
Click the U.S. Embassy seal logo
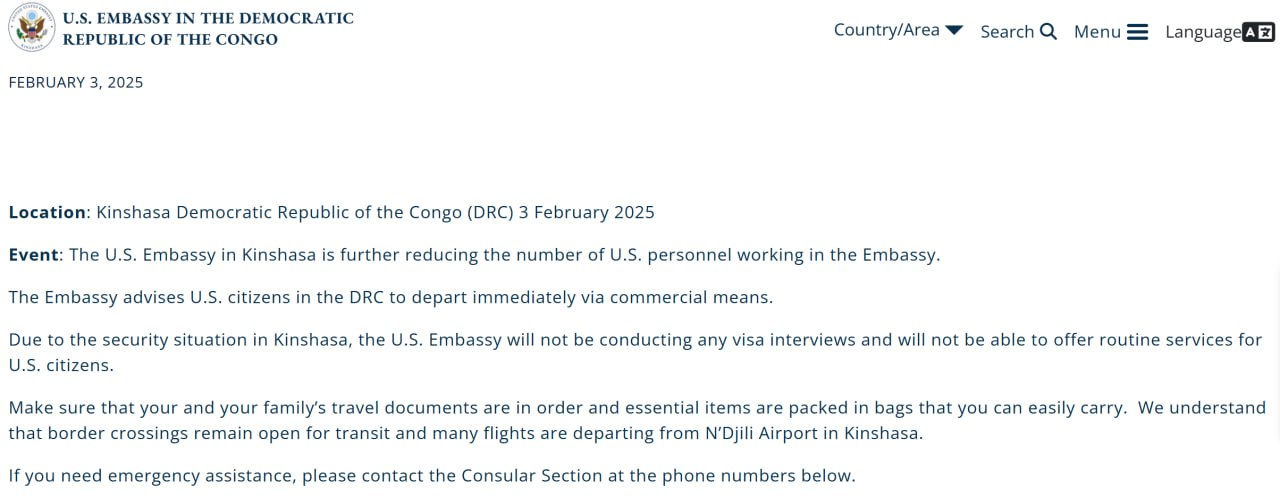[31, 28]
